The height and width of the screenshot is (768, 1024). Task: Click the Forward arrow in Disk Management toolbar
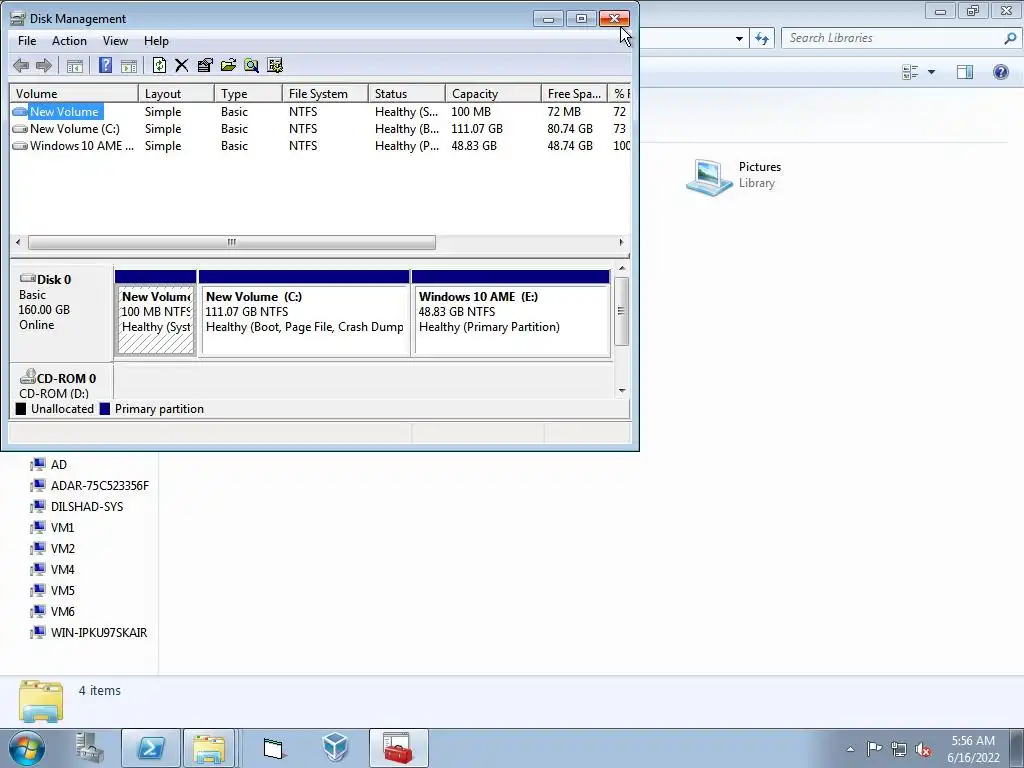tap(44, 65)
